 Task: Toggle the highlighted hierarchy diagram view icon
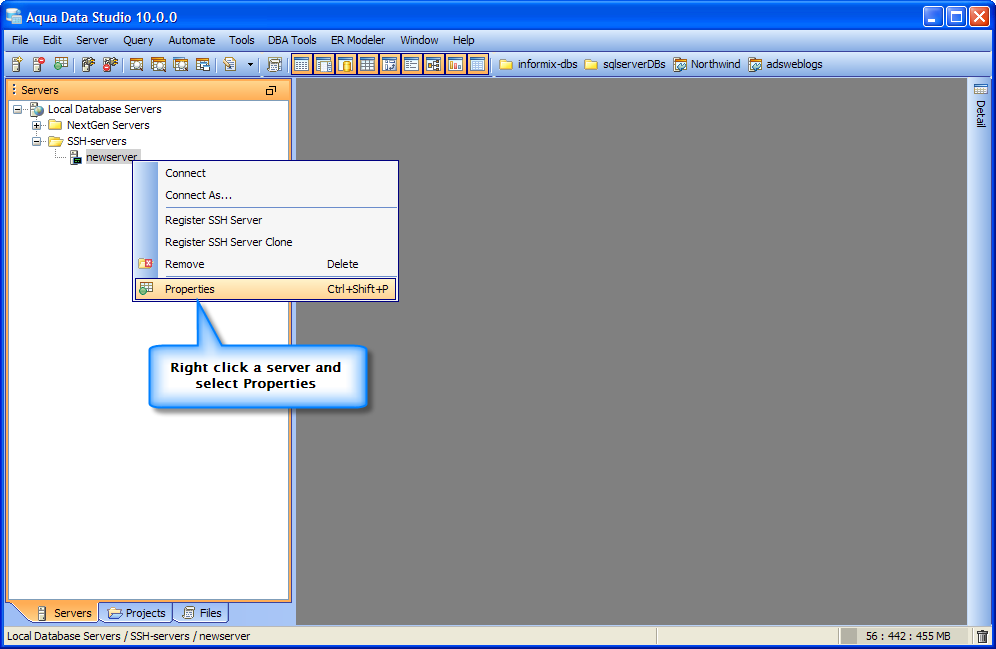[433, 64]
